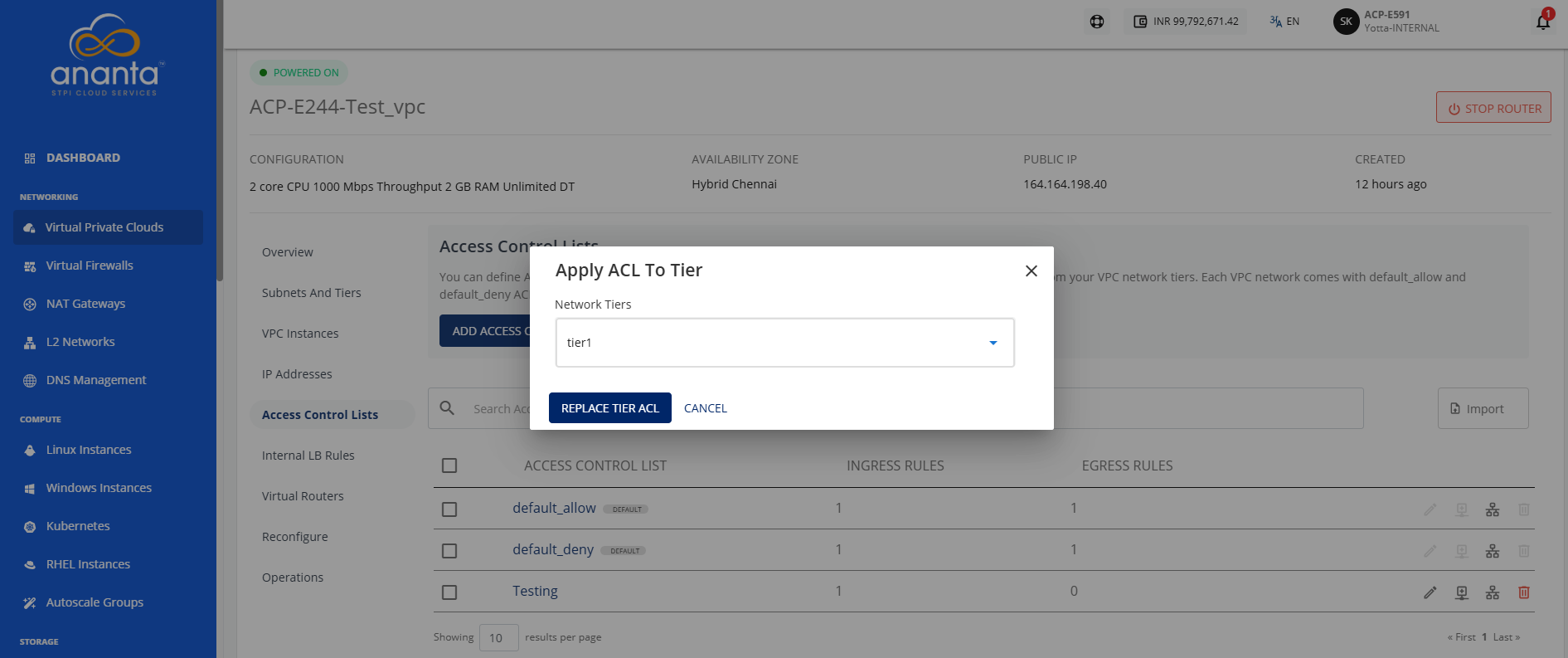1568x658 pixels.
Task: Check the default_deny row checkbox
Action: pyautogui.click(x=449, y=551)
